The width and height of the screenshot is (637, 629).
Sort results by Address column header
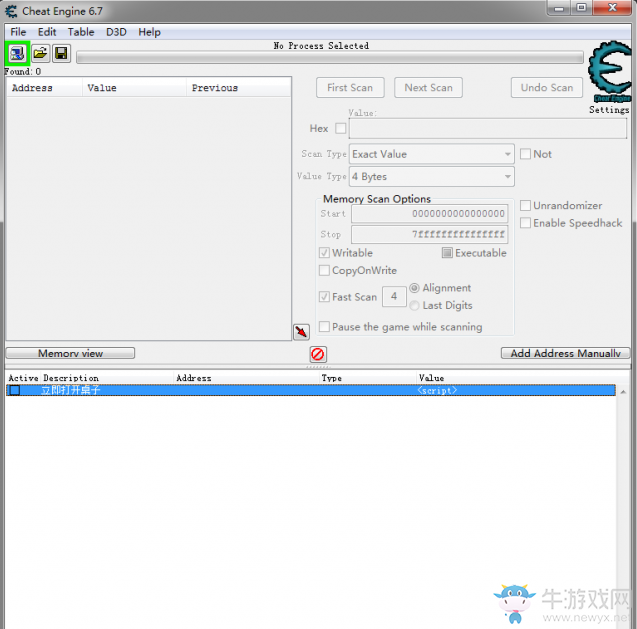point(44,88)
